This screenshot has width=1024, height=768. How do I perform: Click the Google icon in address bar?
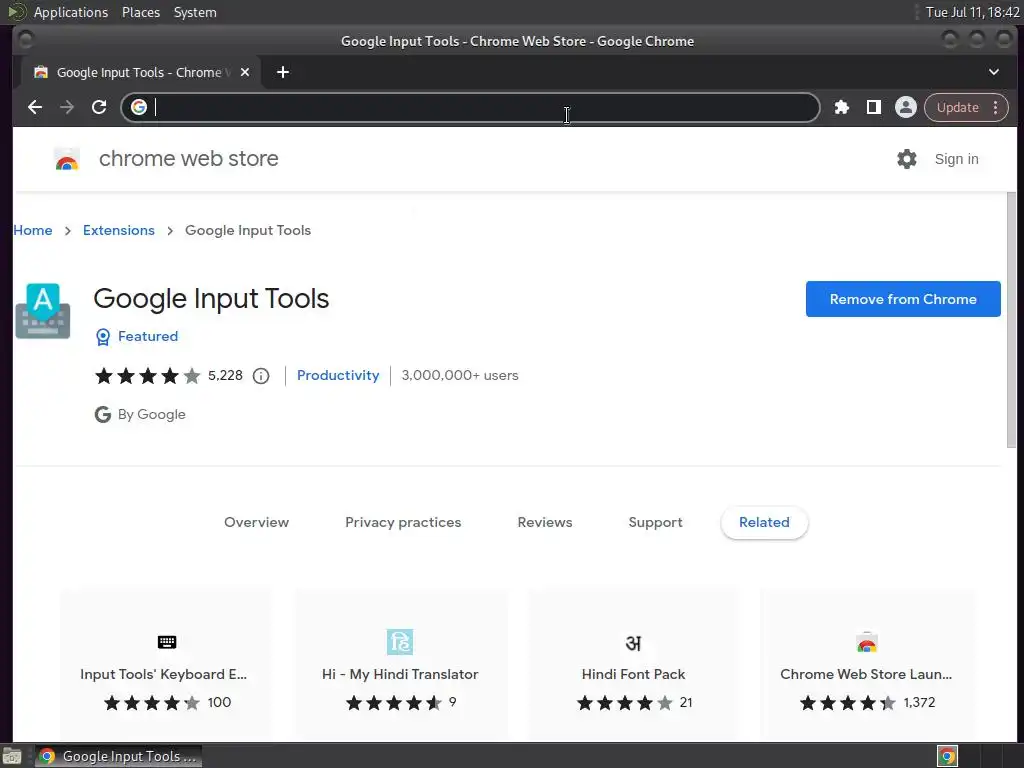[x=138, y=107]
